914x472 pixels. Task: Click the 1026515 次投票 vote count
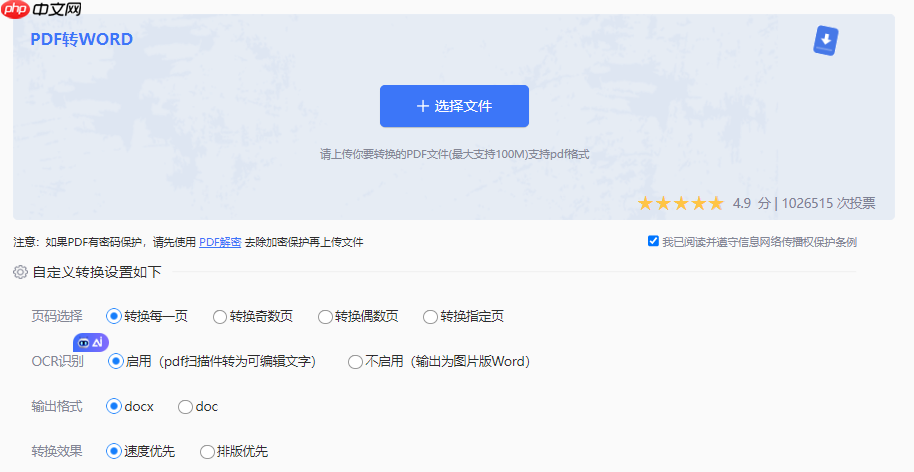click(x=828, y=203)
